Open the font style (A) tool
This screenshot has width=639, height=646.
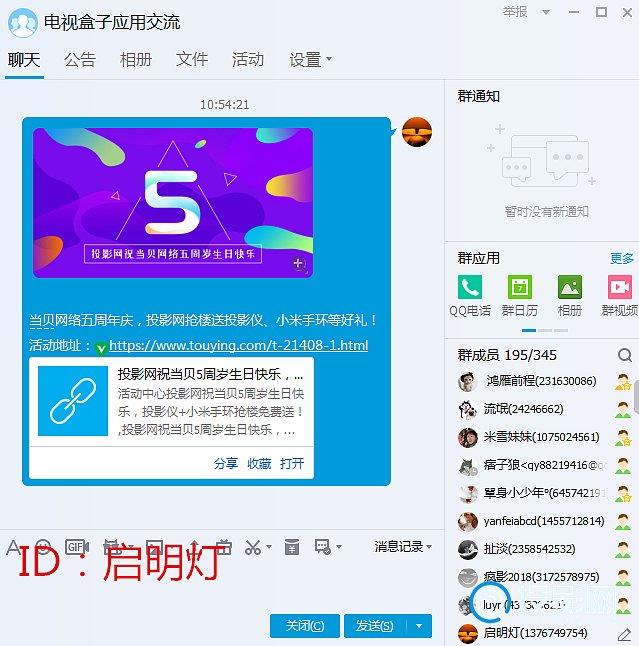[13, 548]
